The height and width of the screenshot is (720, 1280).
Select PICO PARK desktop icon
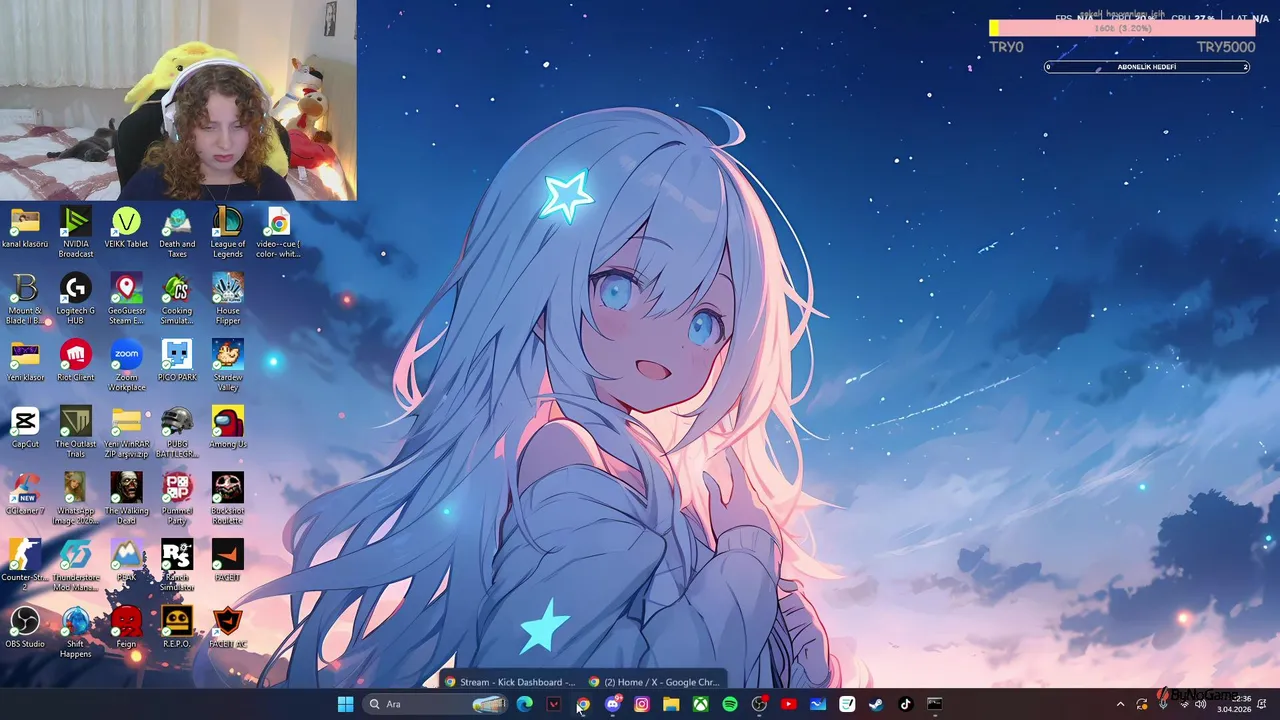pos(177,362)
